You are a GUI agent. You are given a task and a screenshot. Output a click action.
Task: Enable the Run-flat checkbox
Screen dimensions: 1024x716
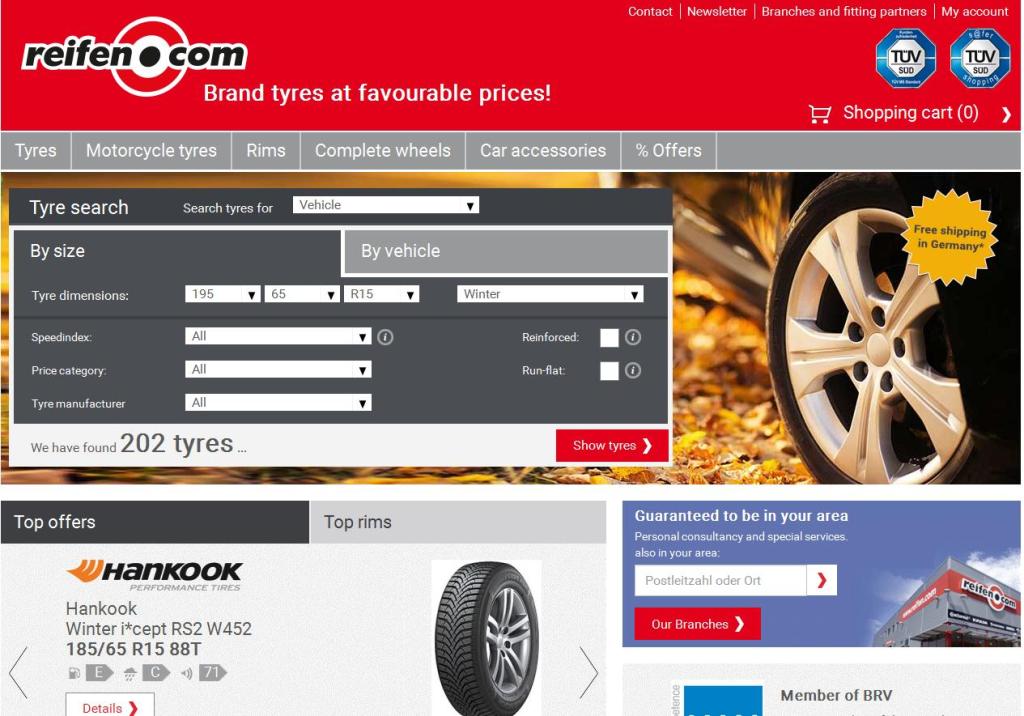tap(609, 371)
